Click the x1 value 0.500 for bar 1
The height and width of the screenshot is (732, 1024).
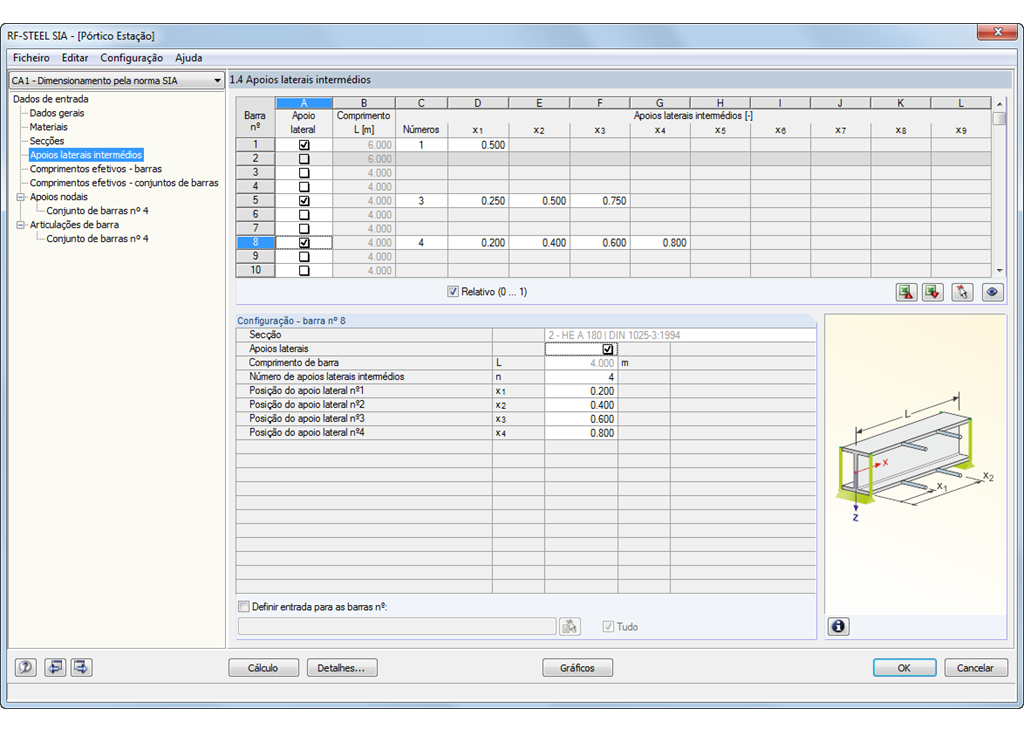478,145
